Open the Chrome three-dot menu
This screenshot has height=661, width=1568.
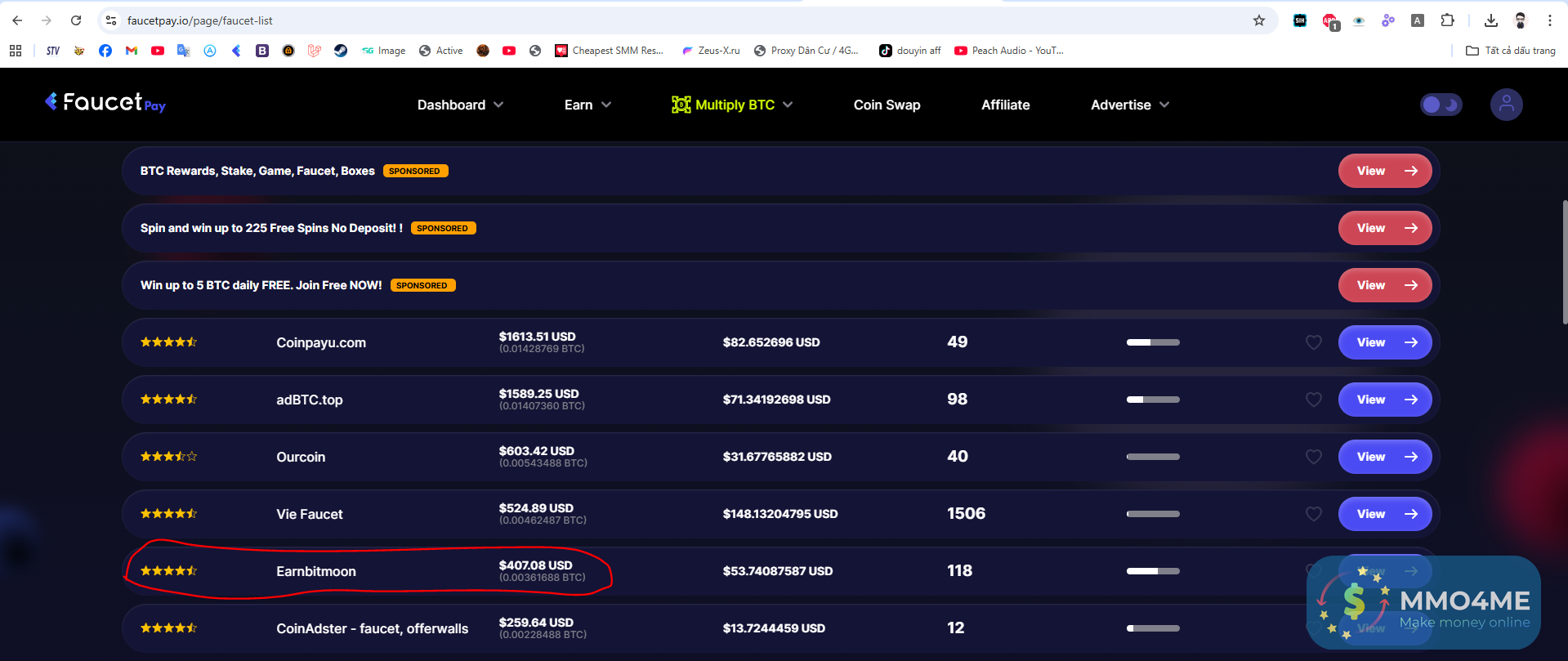tap(1550, 20)
